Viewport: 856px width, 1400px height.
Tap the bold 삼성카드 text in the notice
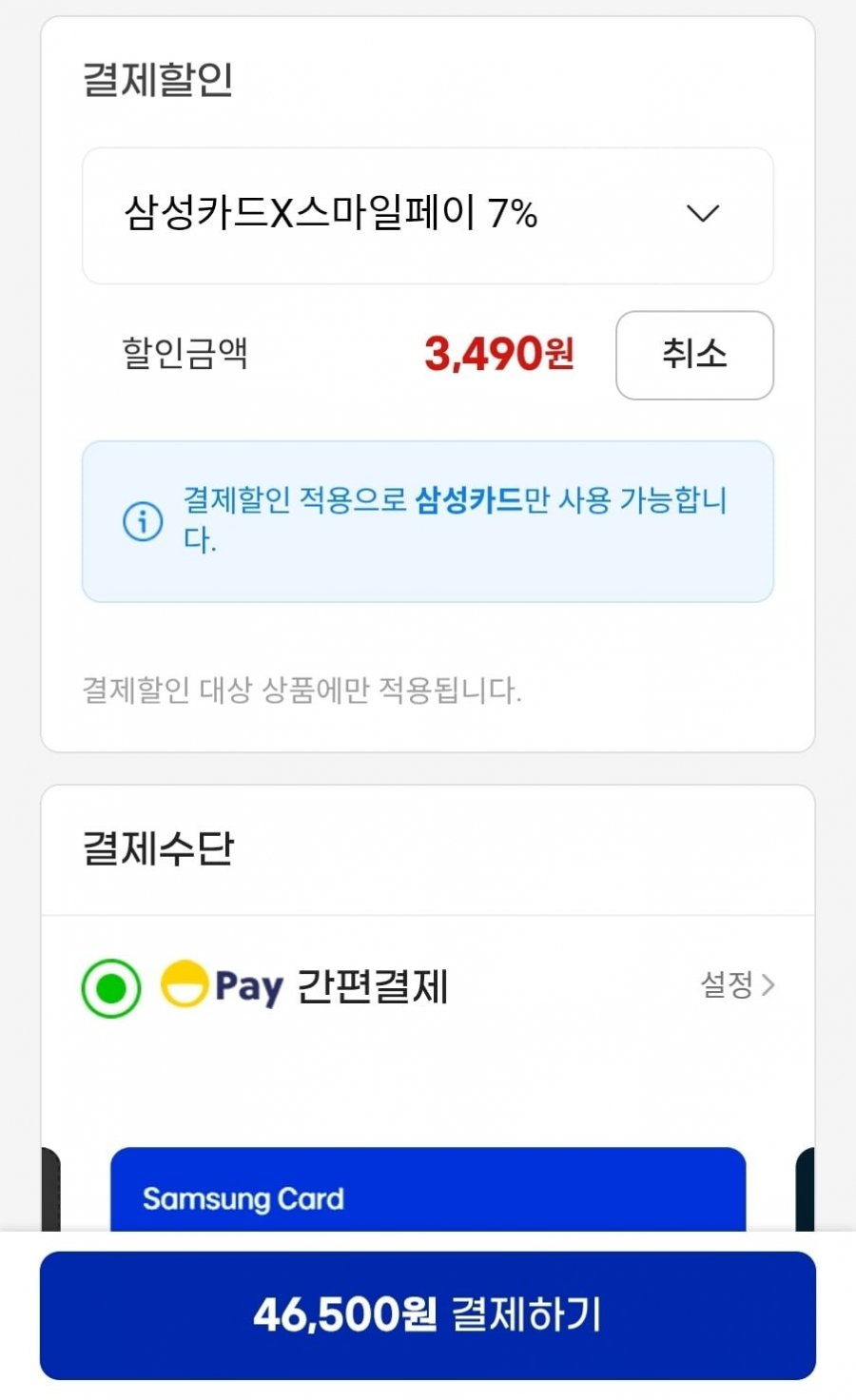[x=469, y=500]
